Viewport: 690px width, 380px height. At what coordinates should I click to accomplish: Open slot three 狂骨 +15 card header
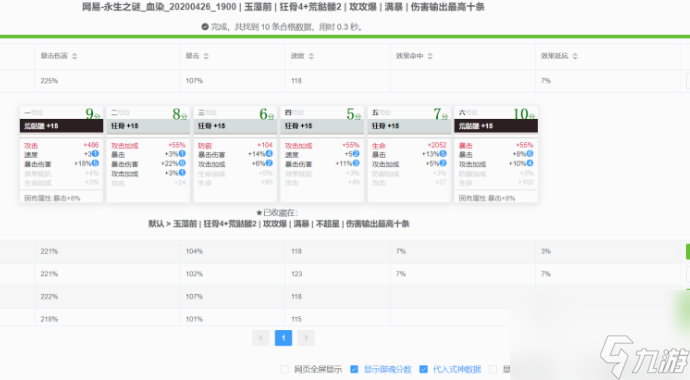click(235, 126)
